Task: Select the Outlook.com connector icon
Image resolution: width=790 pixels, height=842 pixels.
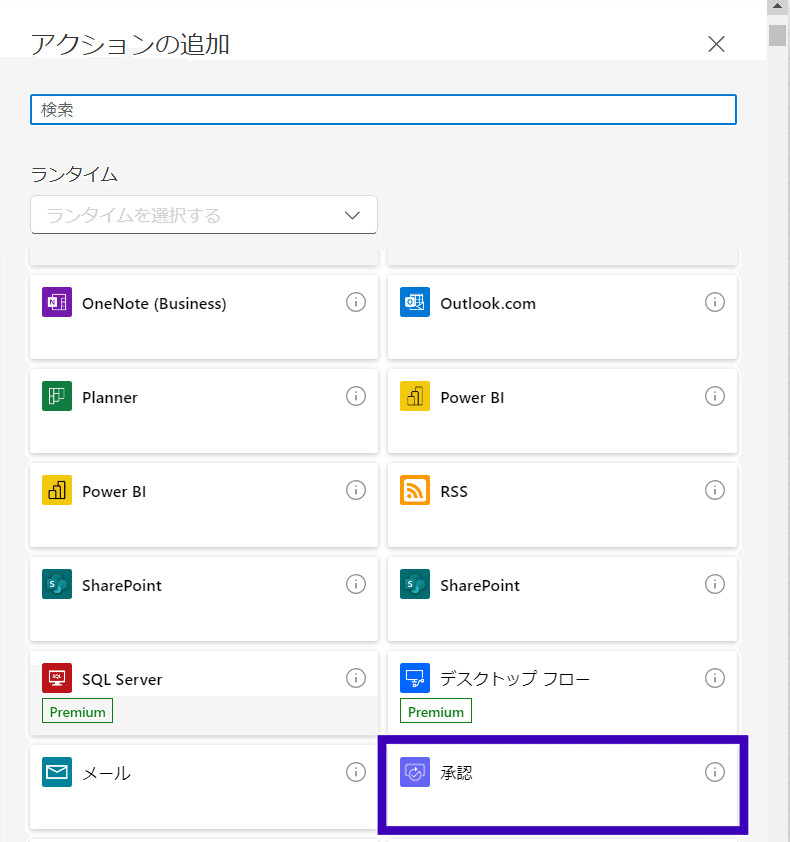Action: [415, 302]
